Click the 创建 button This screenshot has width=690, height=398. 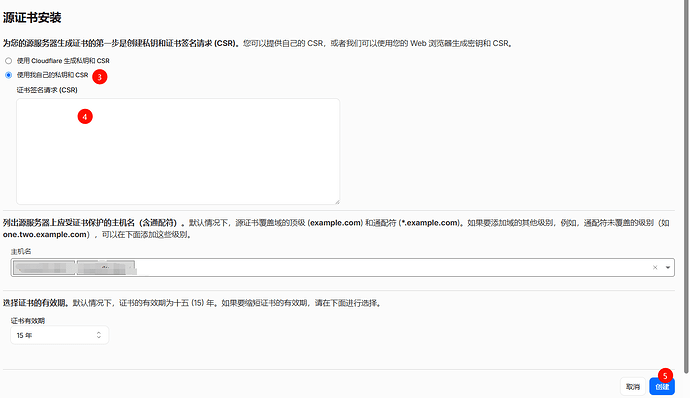pos(662,387)
